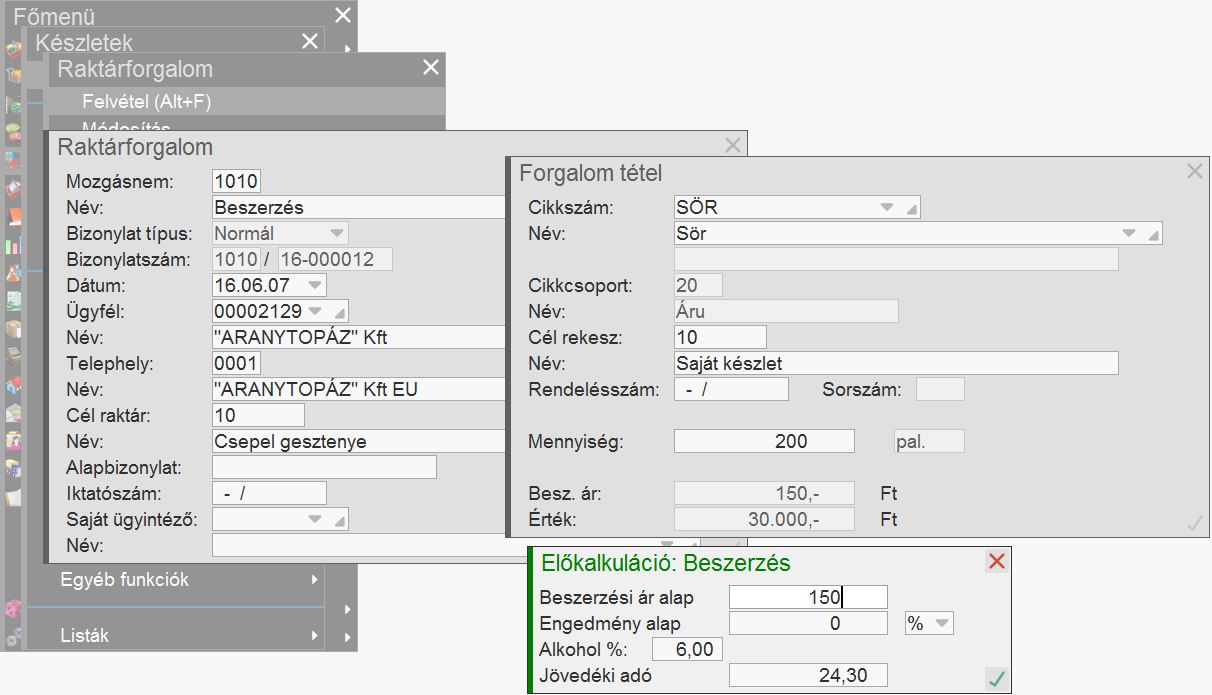Click the Név field Saját készlet
Screen dimensions: 1212x695
897,363
